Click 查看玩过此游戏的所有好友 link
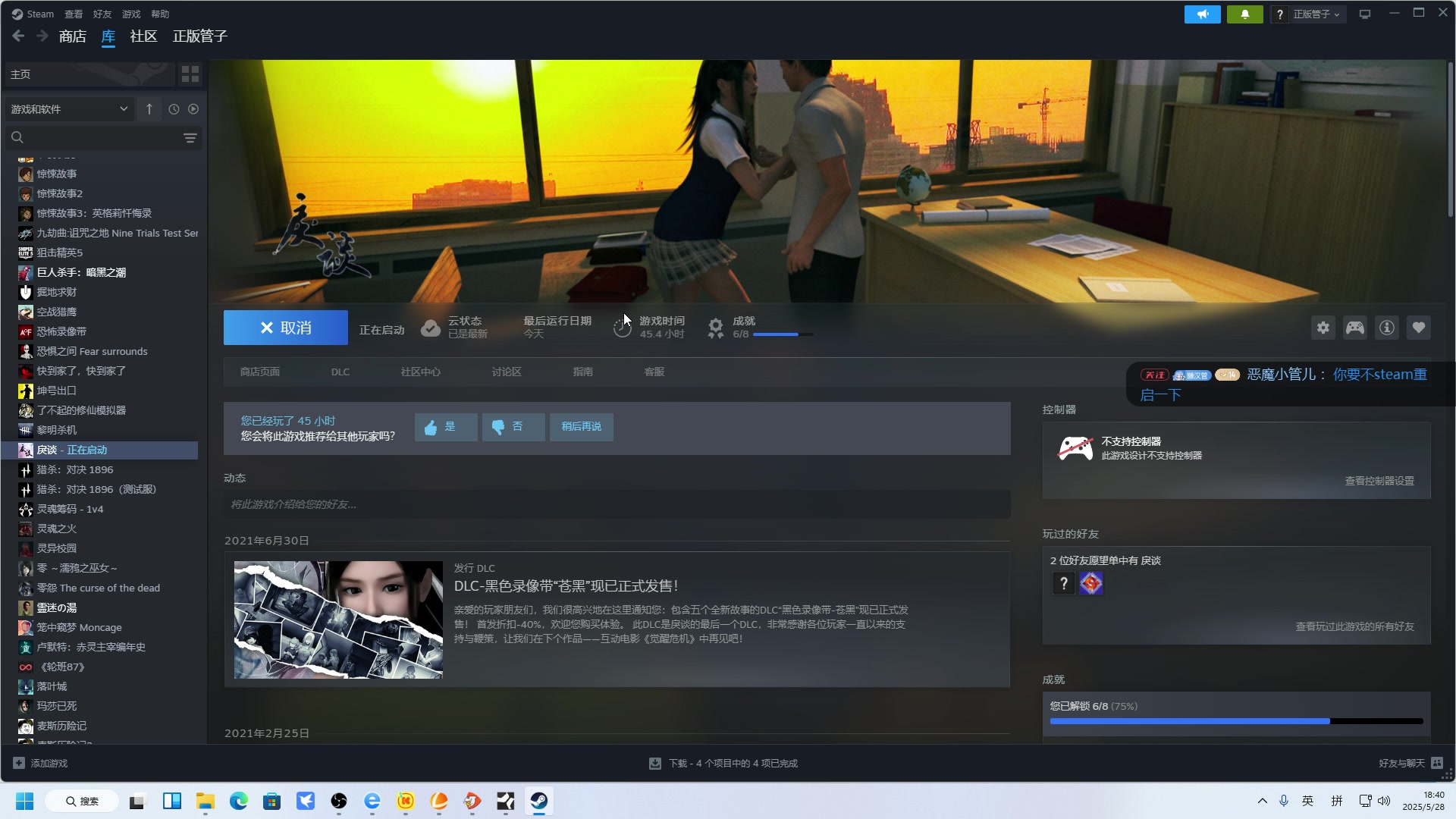This screenshot has width=1456, height=819. coord(1354,626)
